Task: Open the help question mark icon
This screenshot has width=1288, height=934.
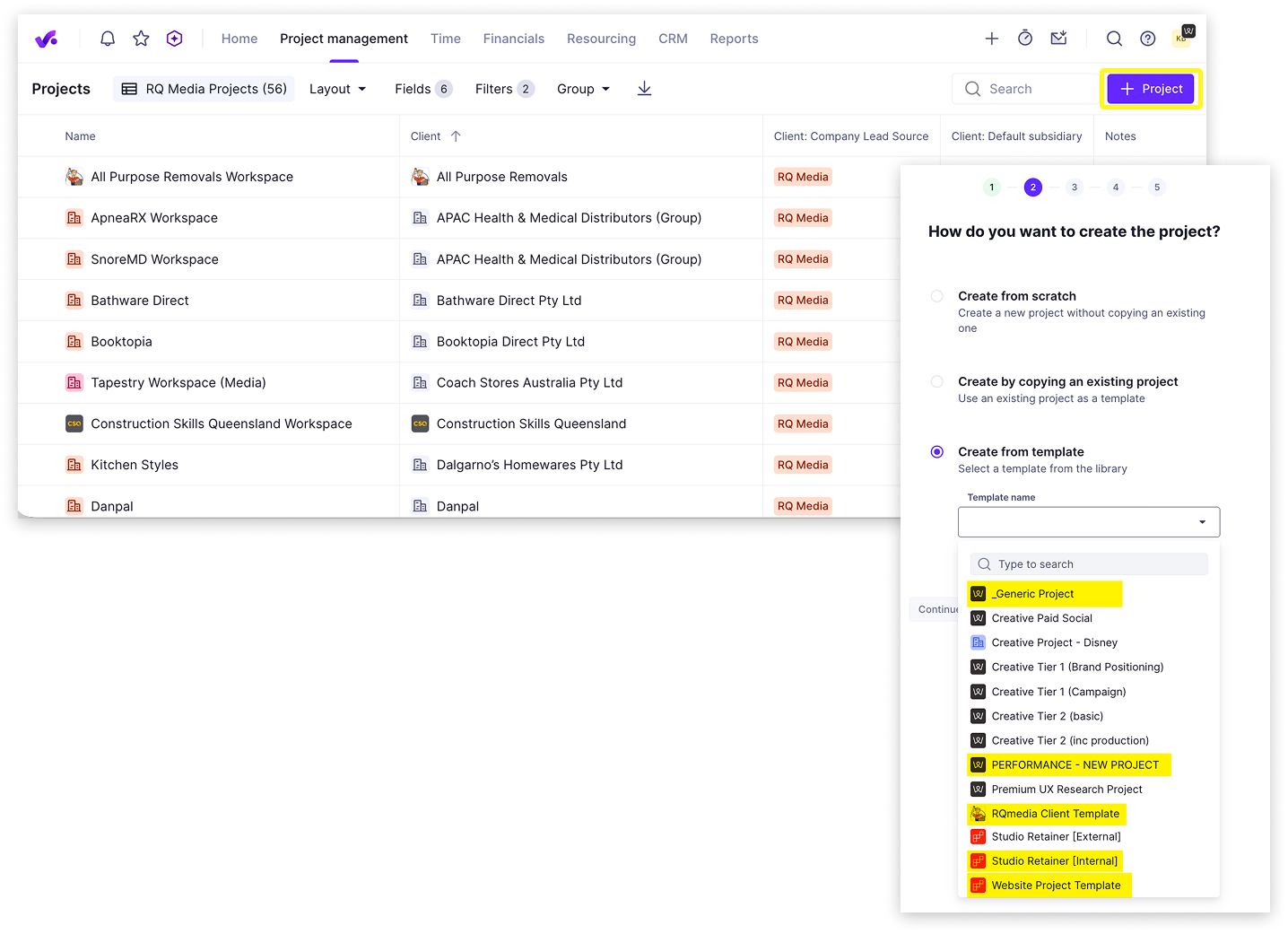Action: click(x=1147, y=39)
